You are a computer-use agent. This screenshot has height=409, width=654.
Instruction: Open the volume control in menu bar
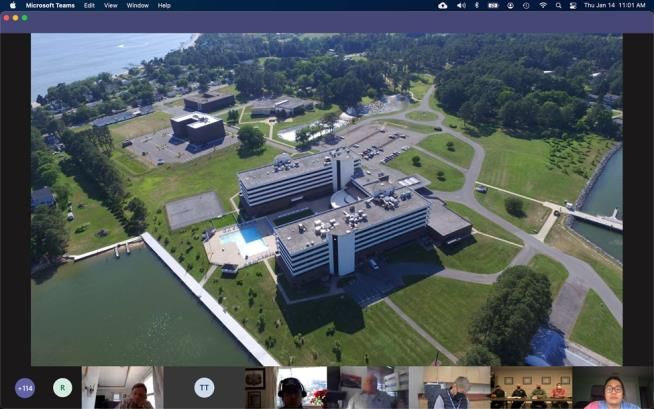(x=461, y=5)
